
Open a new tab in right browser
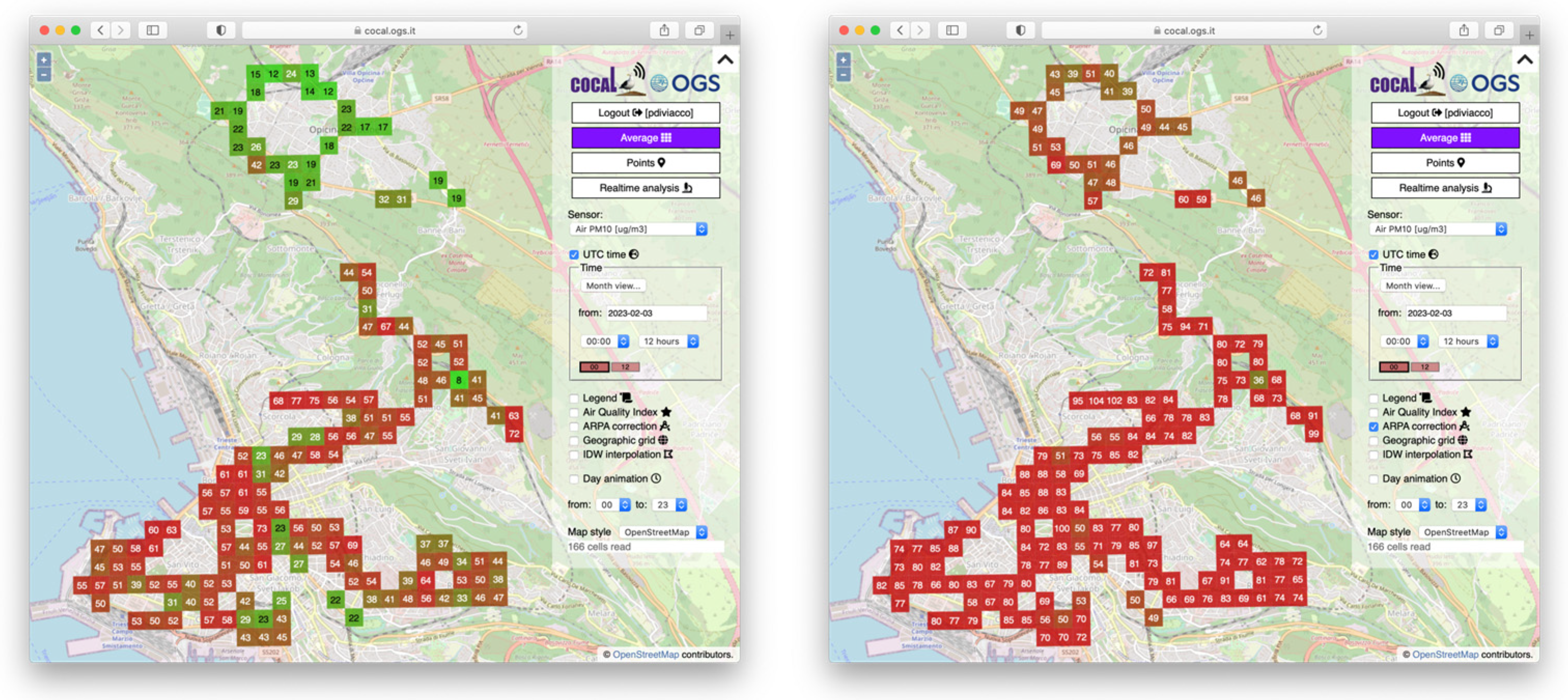pyautogui.click(x=1529, y=35)
